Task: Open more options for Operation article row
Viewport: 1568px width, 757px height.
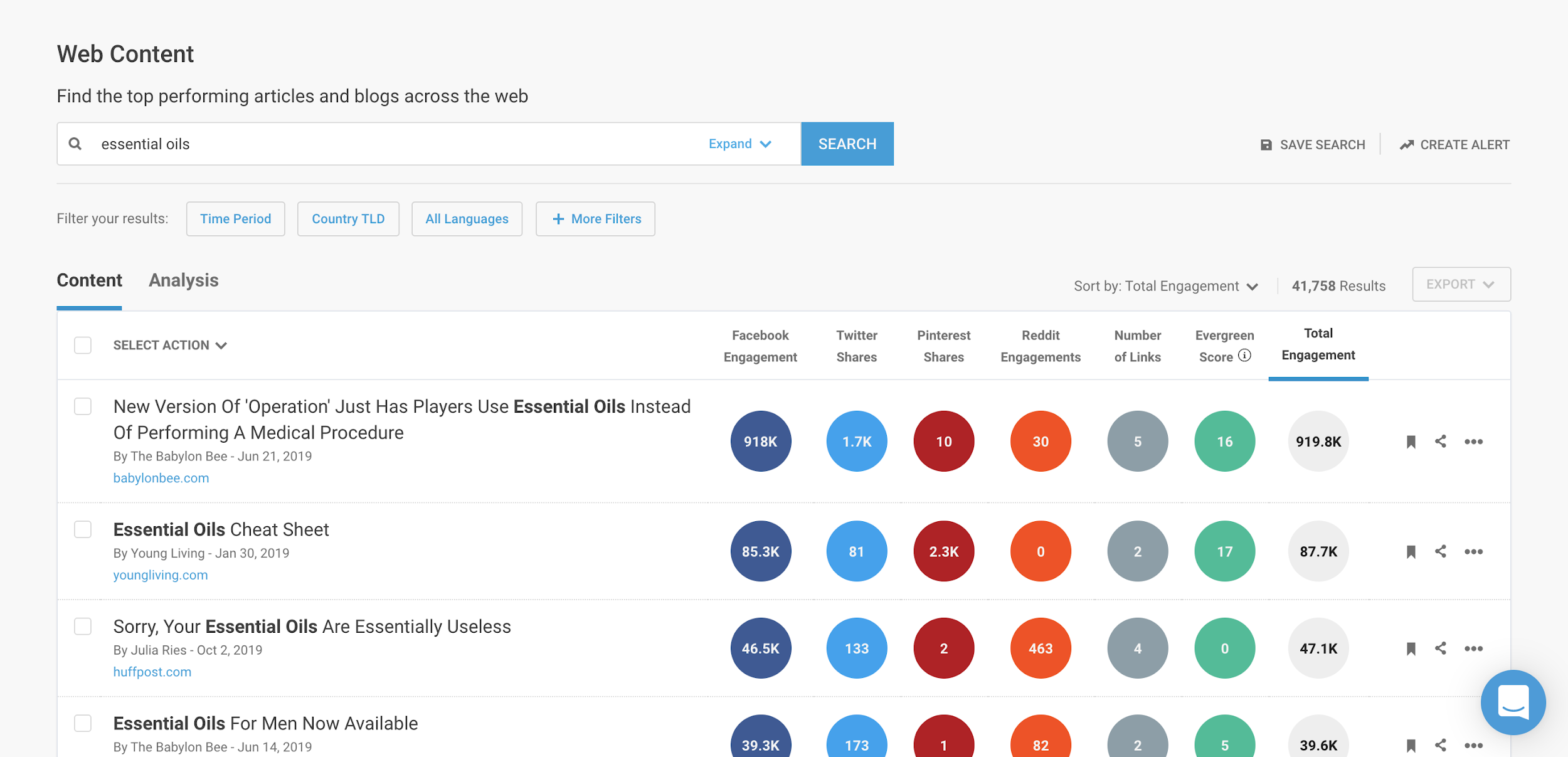Action: 1473,442
